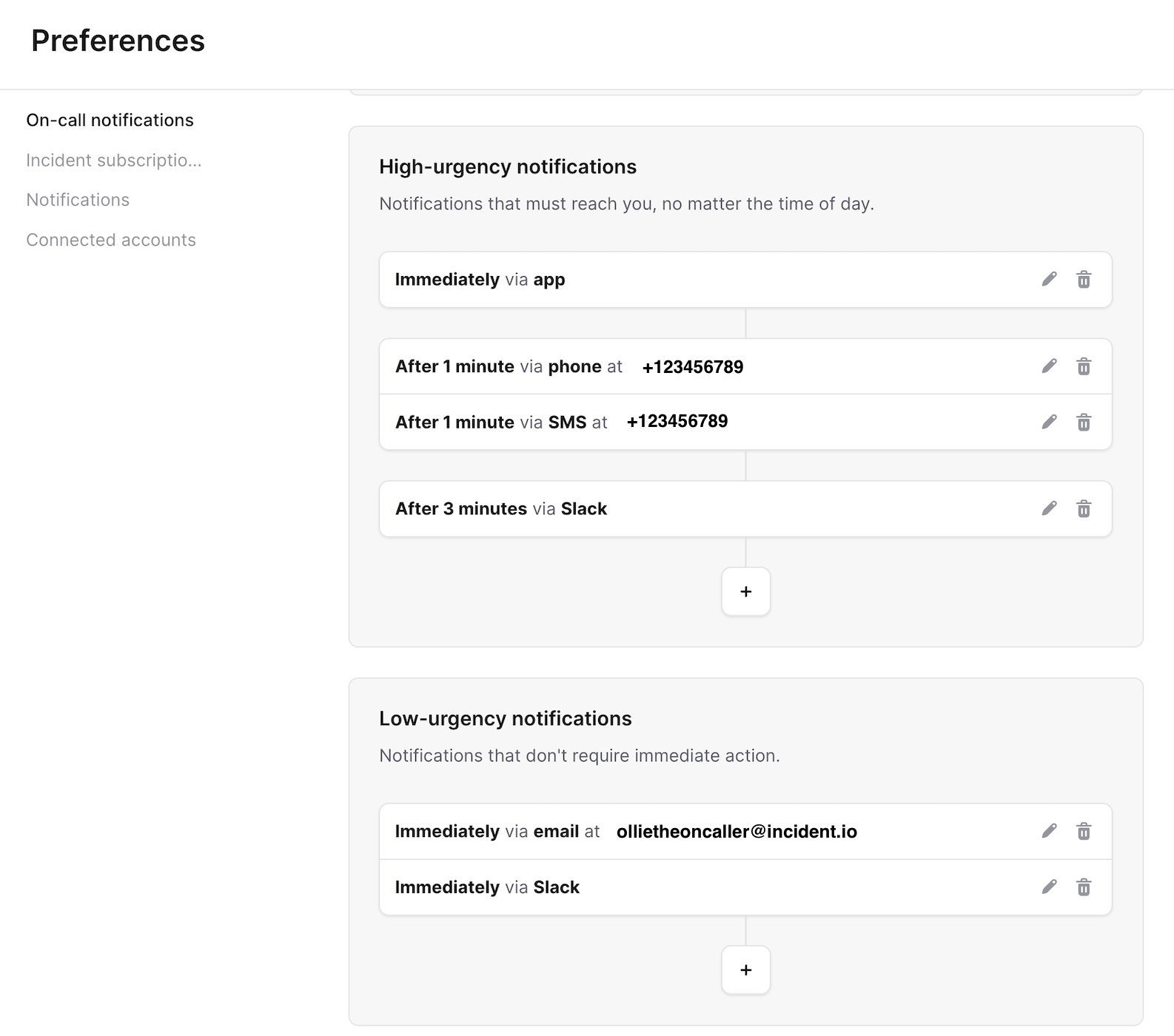Edit the low-urgency email rule
The image size is (1174, 1036).
pyautogui.click(x=1049, y=831)
